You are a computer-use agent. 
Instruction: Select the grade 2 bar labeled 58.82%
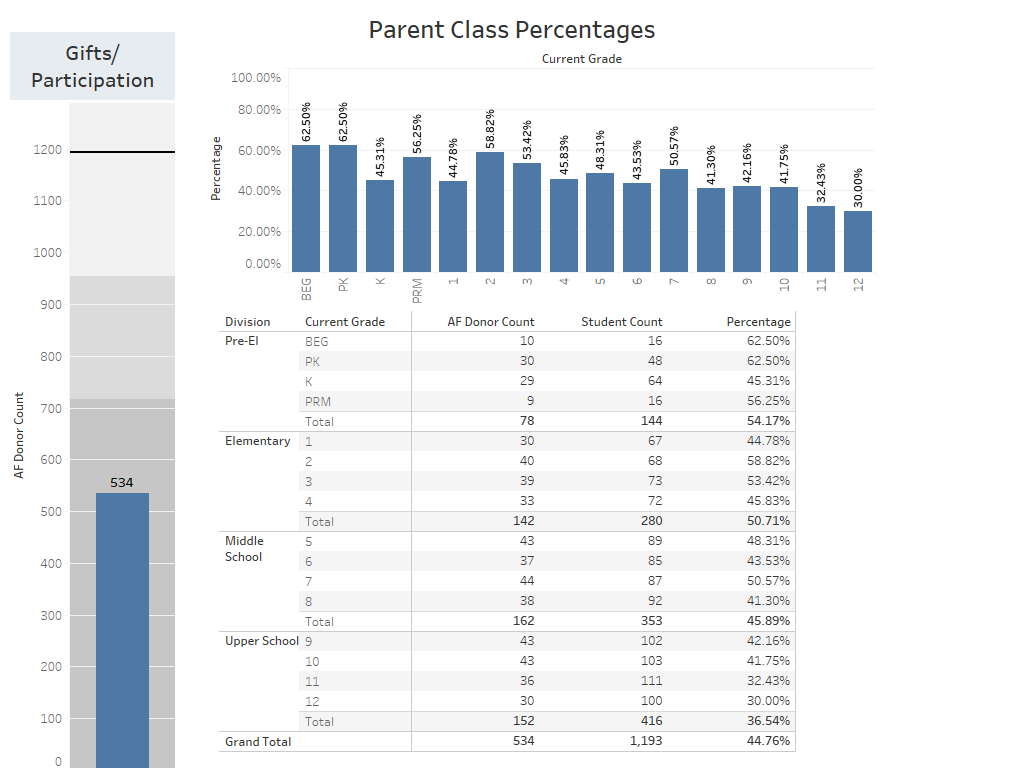click(x=490, y=211)
